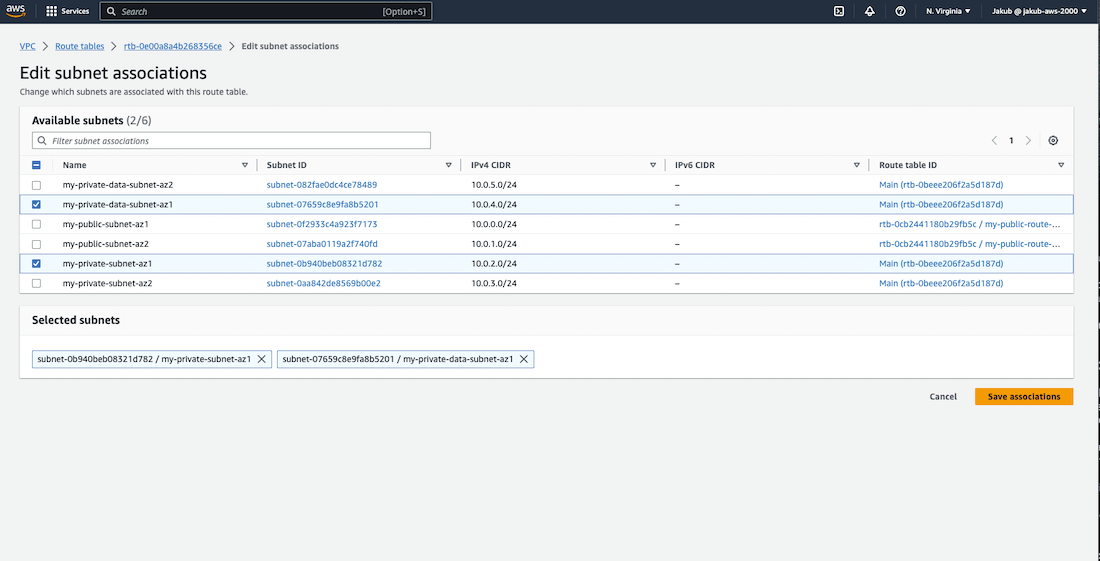Check the my-private-data-subnet-az2 checkbox
Screen dimensions: 1100x561
pos(37,185)
